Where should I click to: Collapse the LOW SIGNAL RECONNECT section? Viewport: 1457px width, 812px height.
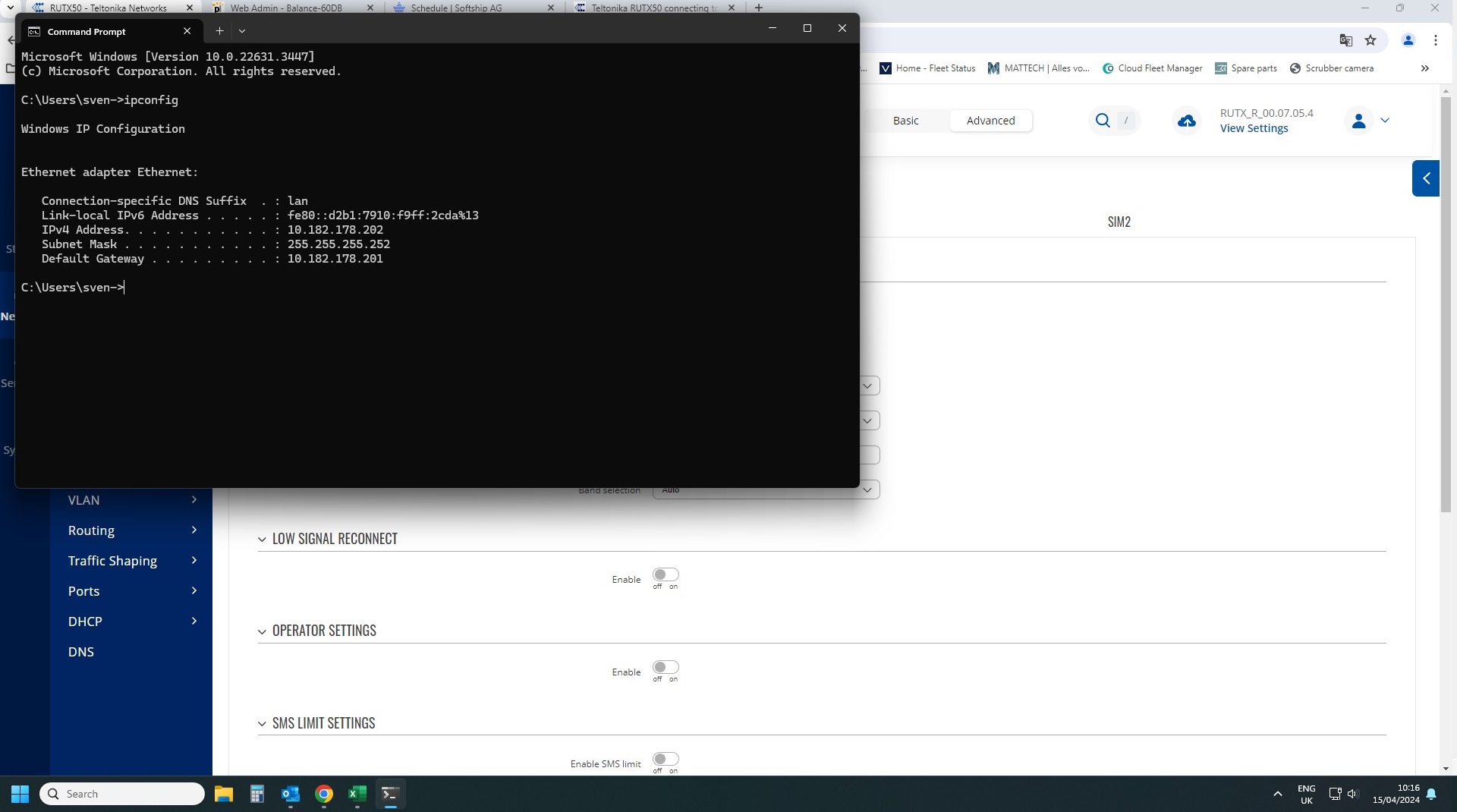(x=262, y=540)
